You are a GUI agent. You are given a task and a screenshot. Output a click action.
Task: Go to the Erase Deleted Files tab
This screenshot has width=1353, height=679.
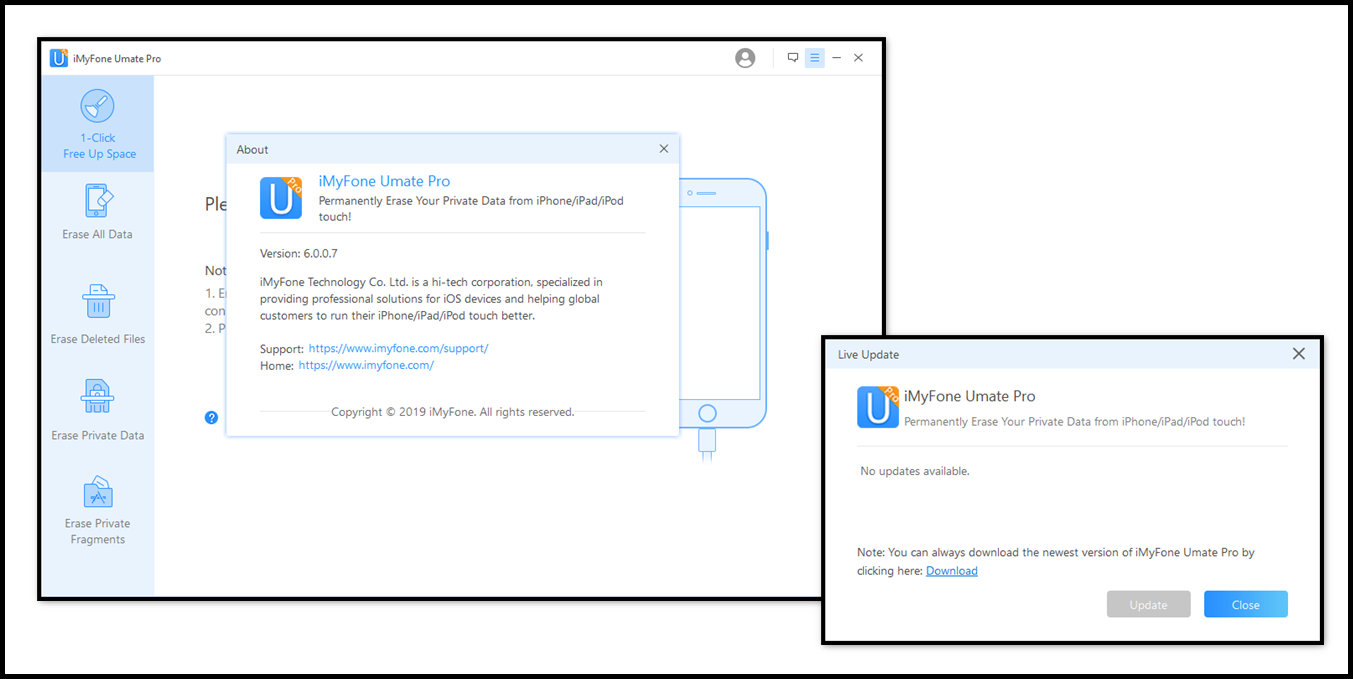click(x=98, y=314)
